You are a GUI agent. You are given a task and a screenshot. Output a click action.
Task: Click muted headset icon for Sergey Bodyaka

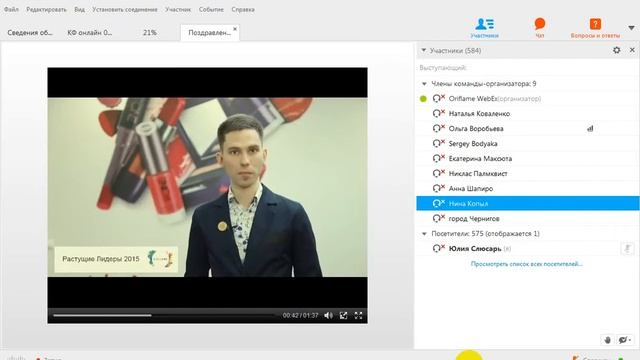438,143
